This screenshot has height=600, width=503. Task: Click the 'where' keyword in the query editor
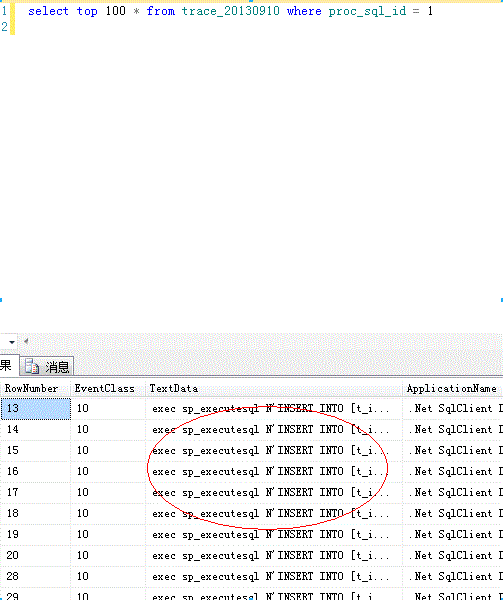[304, 11]
